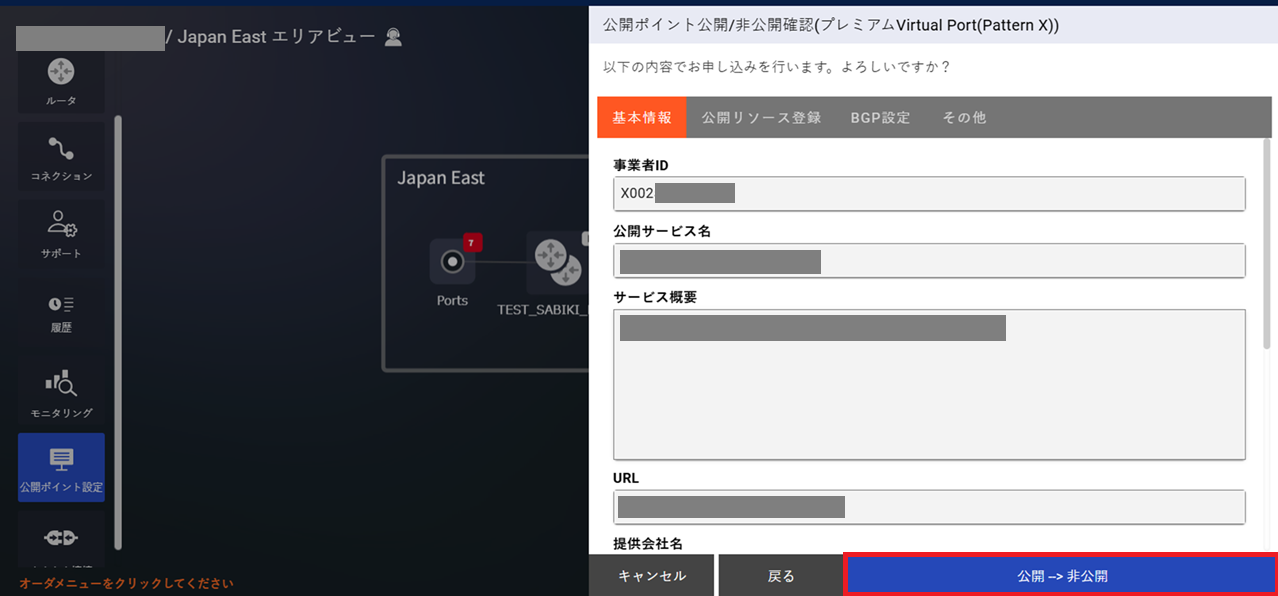Click the person icon beside Japan East title
The width and height of the screenshot is (1278, 596).
coord(393,36)
